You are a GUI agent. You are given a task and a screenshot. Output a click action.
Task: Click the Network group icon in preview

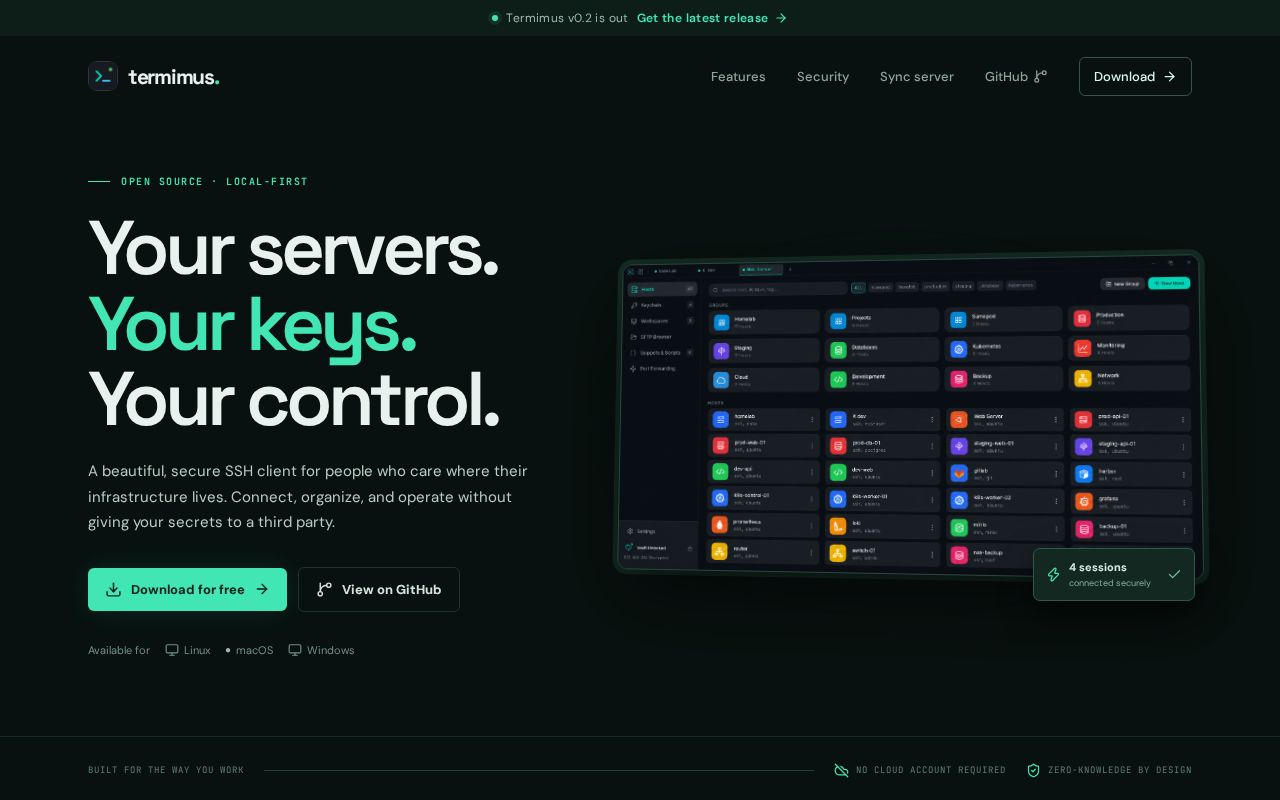[1083, 378]
